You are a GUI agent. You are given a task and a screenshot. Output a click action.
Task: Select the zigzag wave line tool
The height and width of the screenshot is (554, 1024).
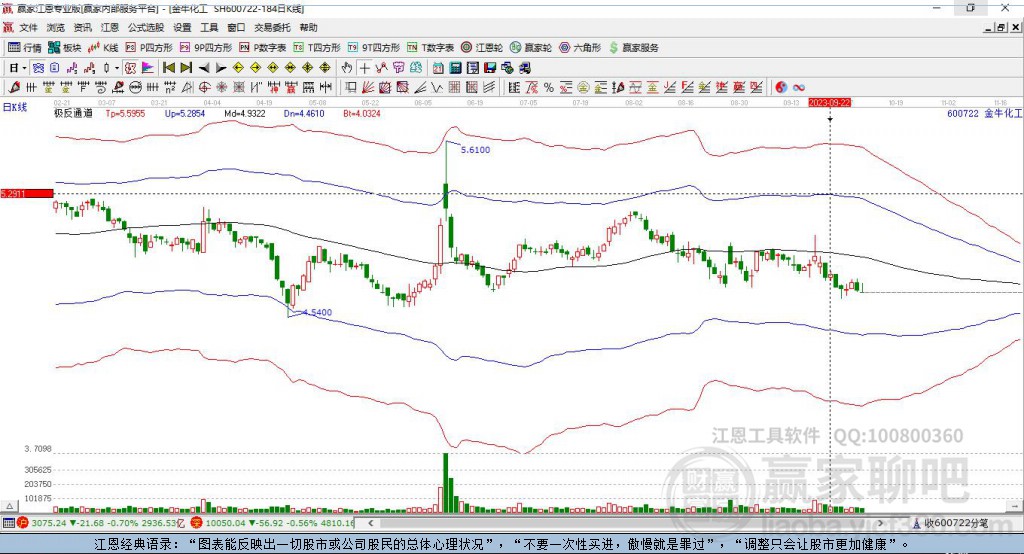point(437,88)
